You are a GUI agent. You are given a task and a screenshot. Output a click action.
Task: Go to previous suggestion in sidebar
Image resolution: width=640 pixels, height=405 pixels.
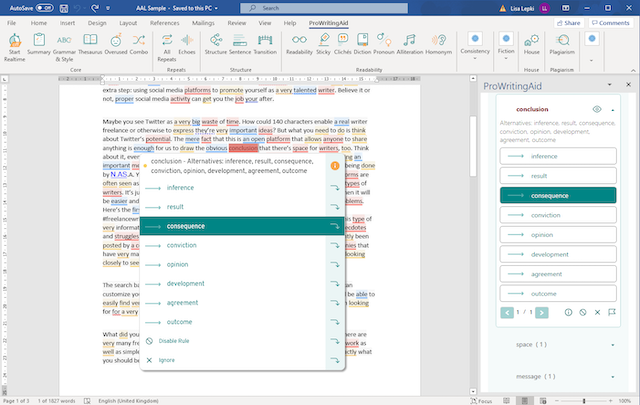[x=507, y=313]
